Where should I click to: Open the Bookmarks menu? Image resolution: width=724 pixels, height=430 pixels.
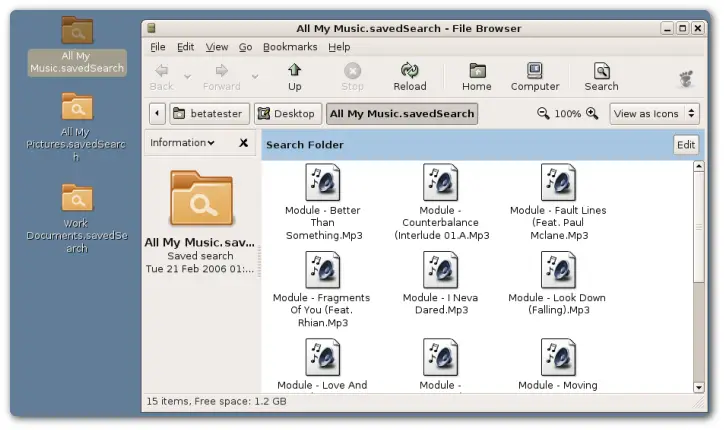tap(290, 47)
